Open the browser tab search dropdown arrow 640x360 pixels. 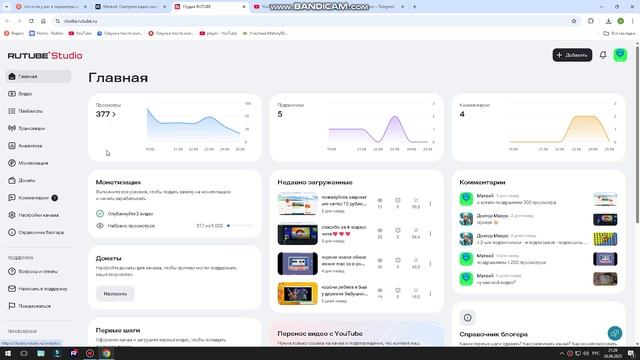click(x=6, y=7)
